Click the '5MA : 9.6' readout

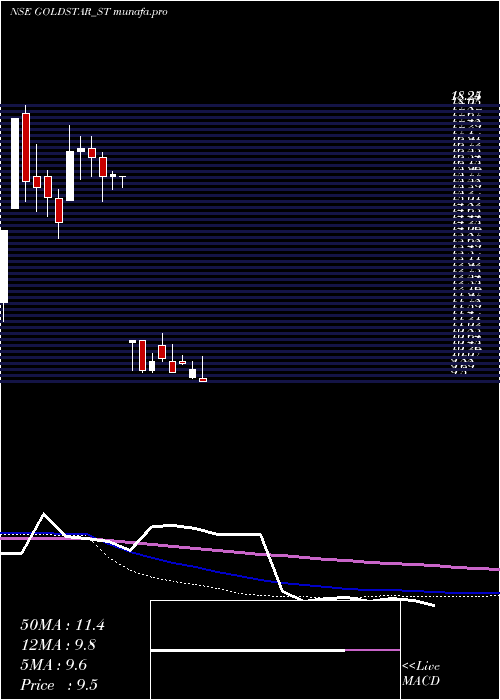[54, 665]
